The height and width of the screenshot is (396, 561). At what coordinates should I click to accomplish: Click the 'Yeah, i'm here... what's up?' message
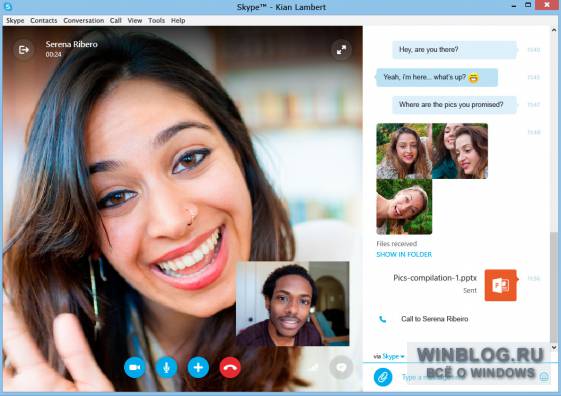[x=437, y=77]
